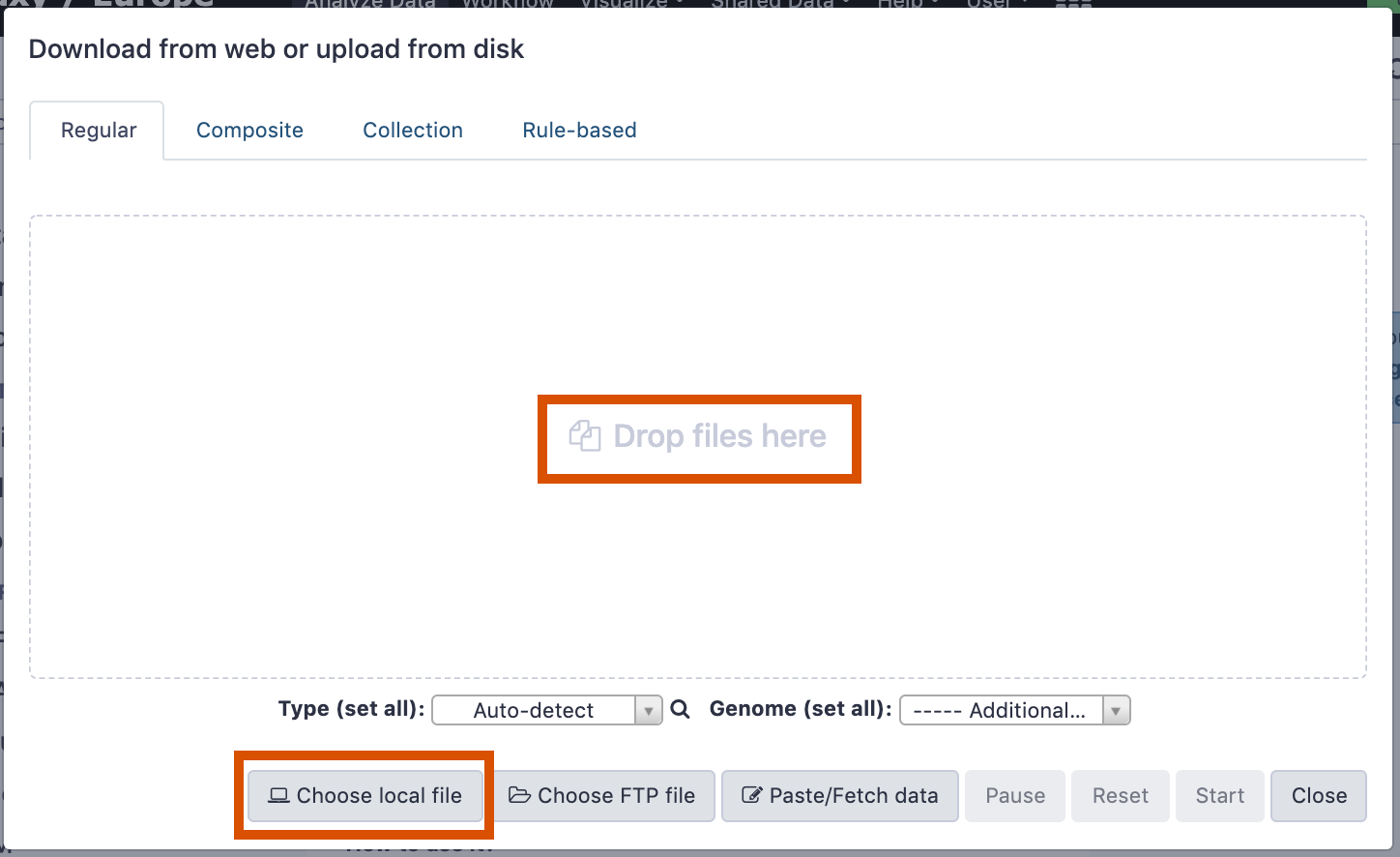Viewport: 1400px width, 857px height.
Task: Go to the Regular tab
Action: pyautogui.click(x=99, y=131)
